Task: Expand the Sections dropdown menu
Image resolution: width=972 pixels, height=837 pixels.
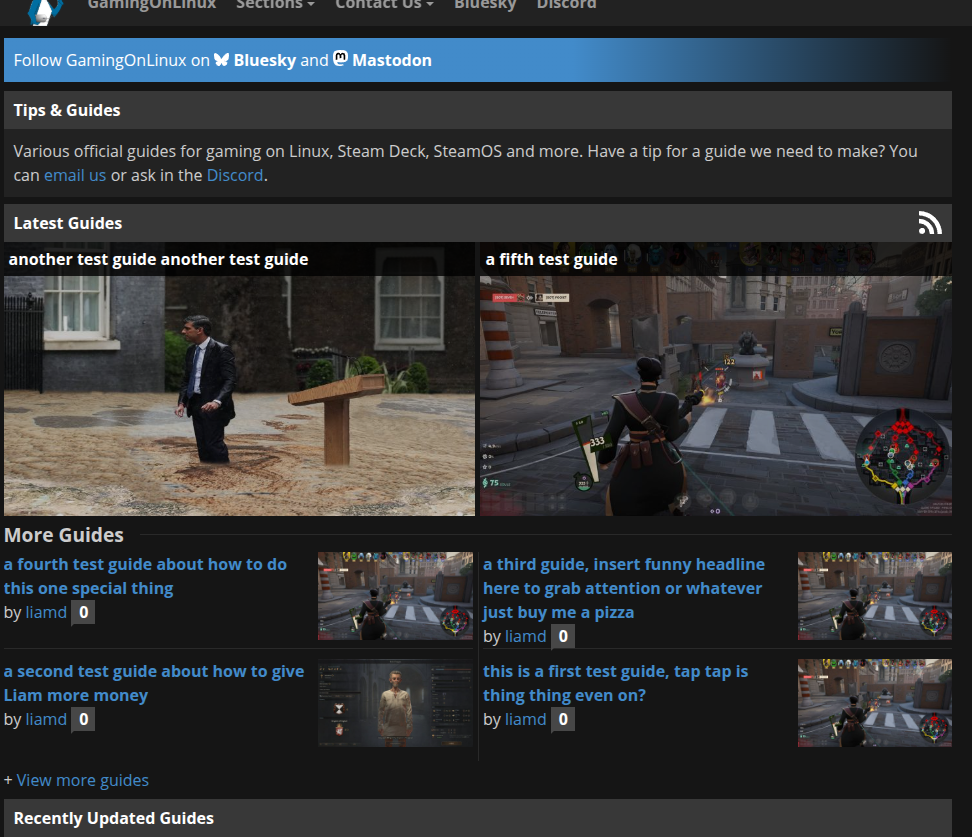Action: tap(275, 5)
